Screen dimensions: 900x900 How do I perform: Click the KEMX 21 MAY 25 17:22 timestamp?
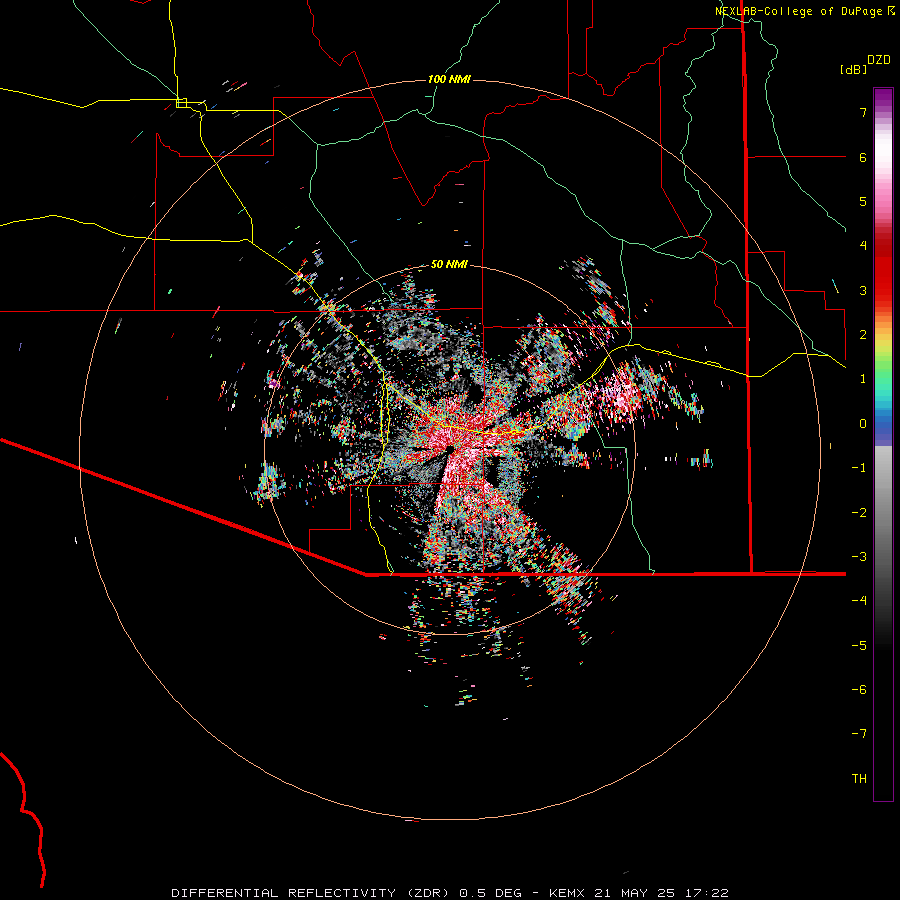tap(639, 893)
